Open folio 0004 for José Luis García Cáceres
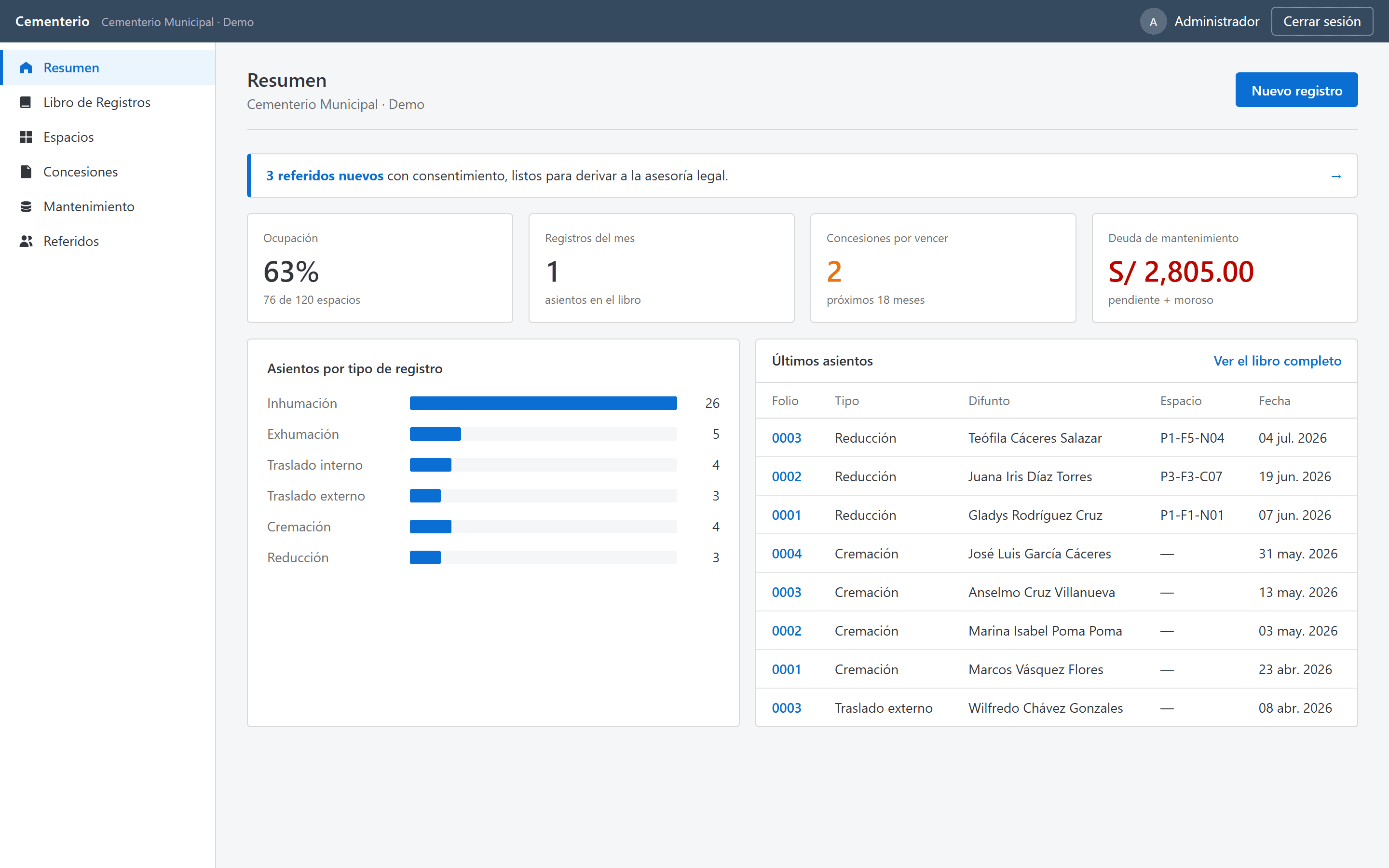The image size is (1389, 868). 786,554
